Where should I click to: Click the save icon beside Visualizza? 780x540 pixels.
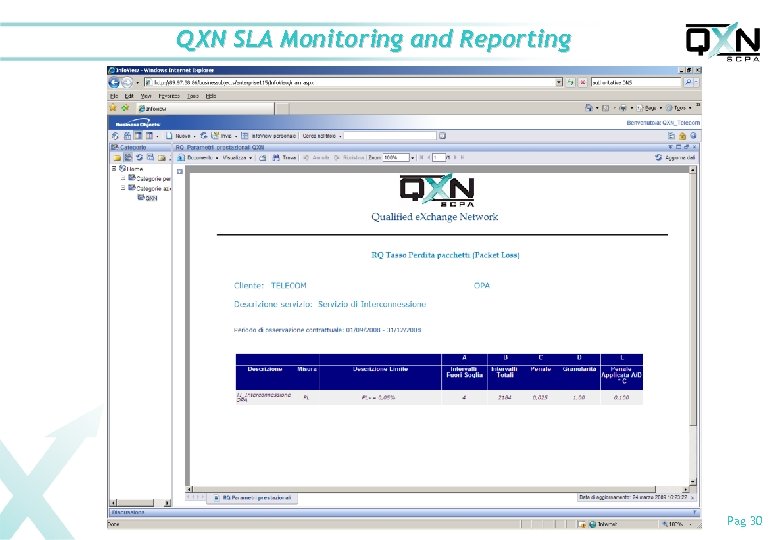[263, 158]
